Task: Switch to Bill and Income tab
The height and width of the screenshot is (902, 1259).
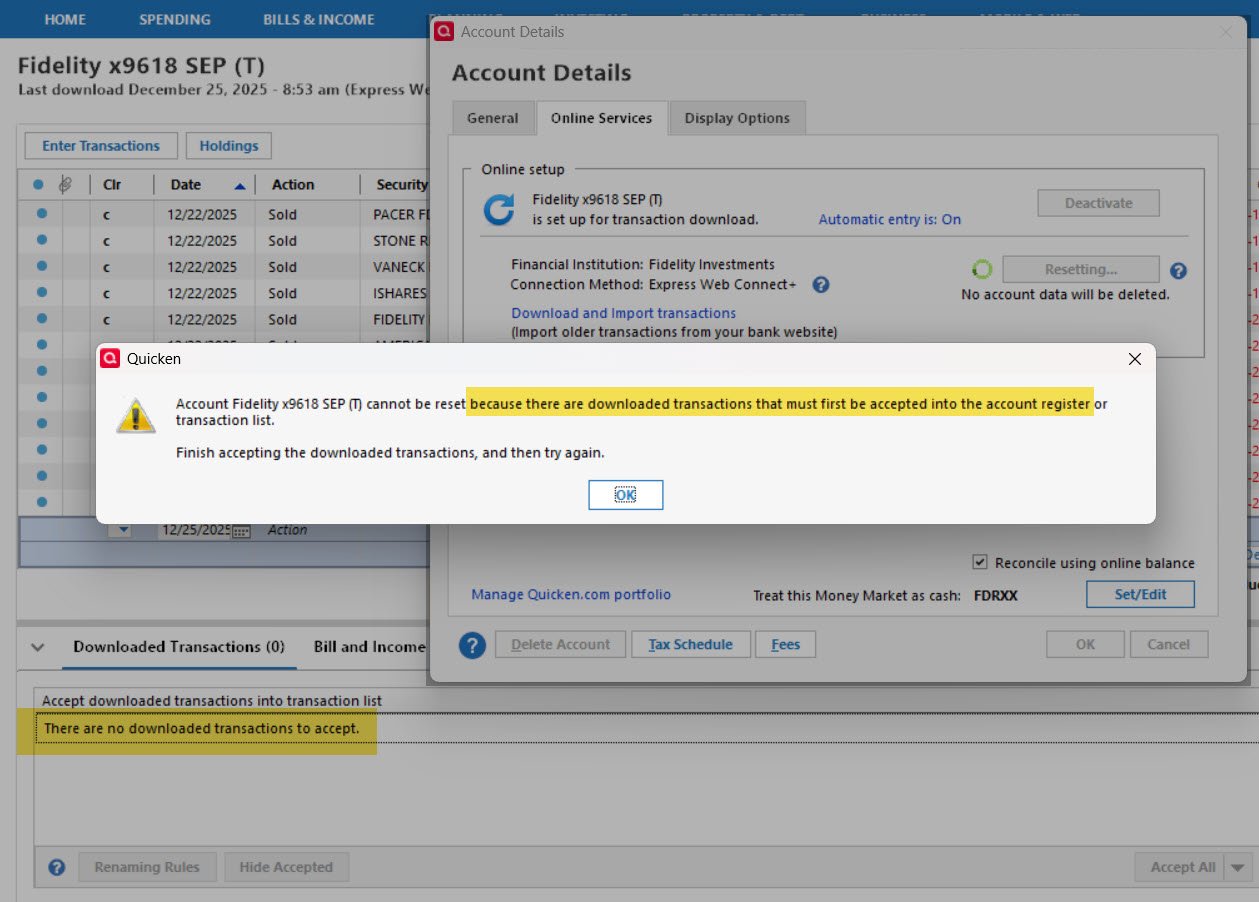Action: point(370,647)
